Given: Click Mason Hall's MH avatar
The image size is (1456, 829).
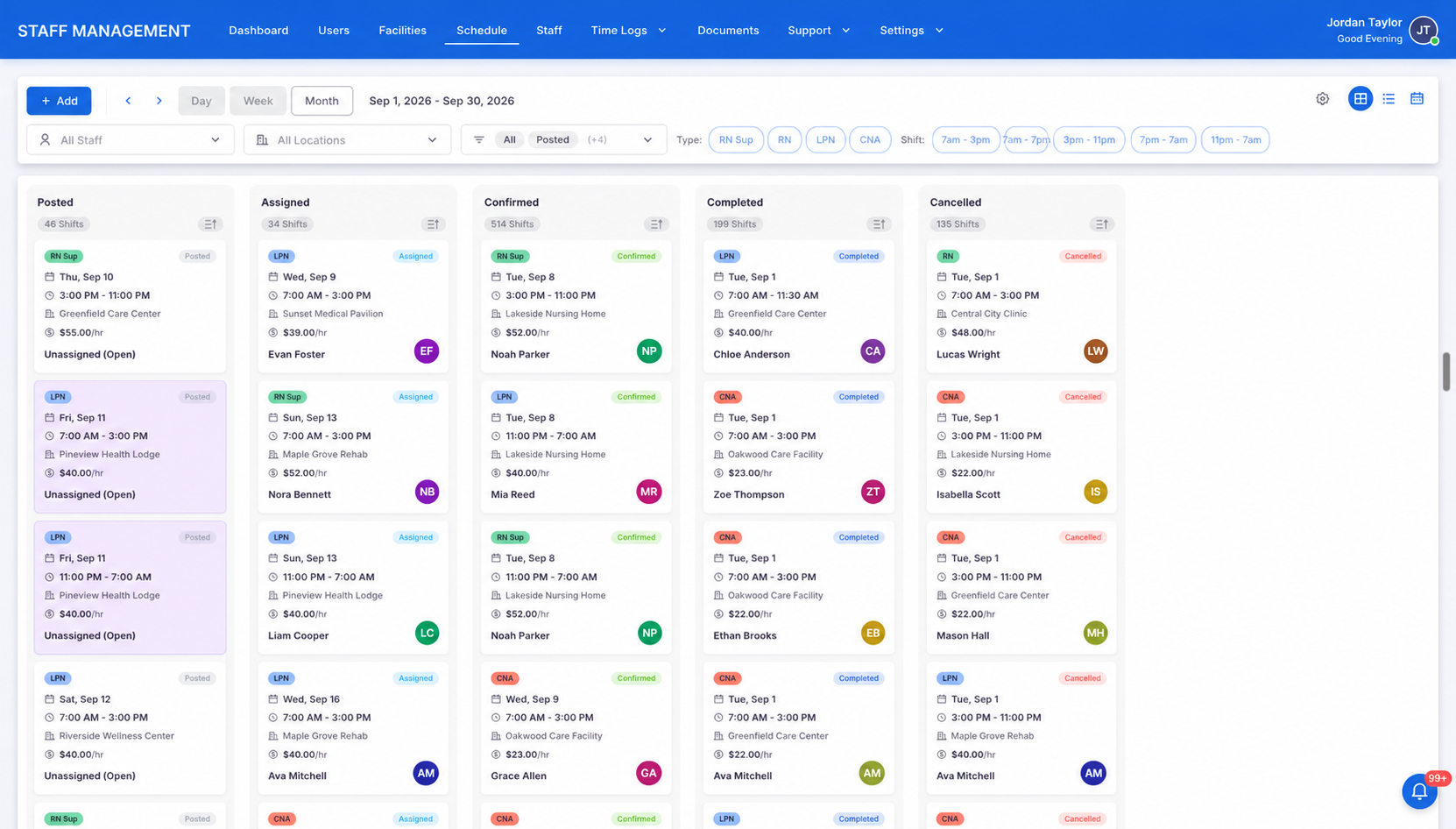Looking at the screenshot, I should (x=1095, y=633).
